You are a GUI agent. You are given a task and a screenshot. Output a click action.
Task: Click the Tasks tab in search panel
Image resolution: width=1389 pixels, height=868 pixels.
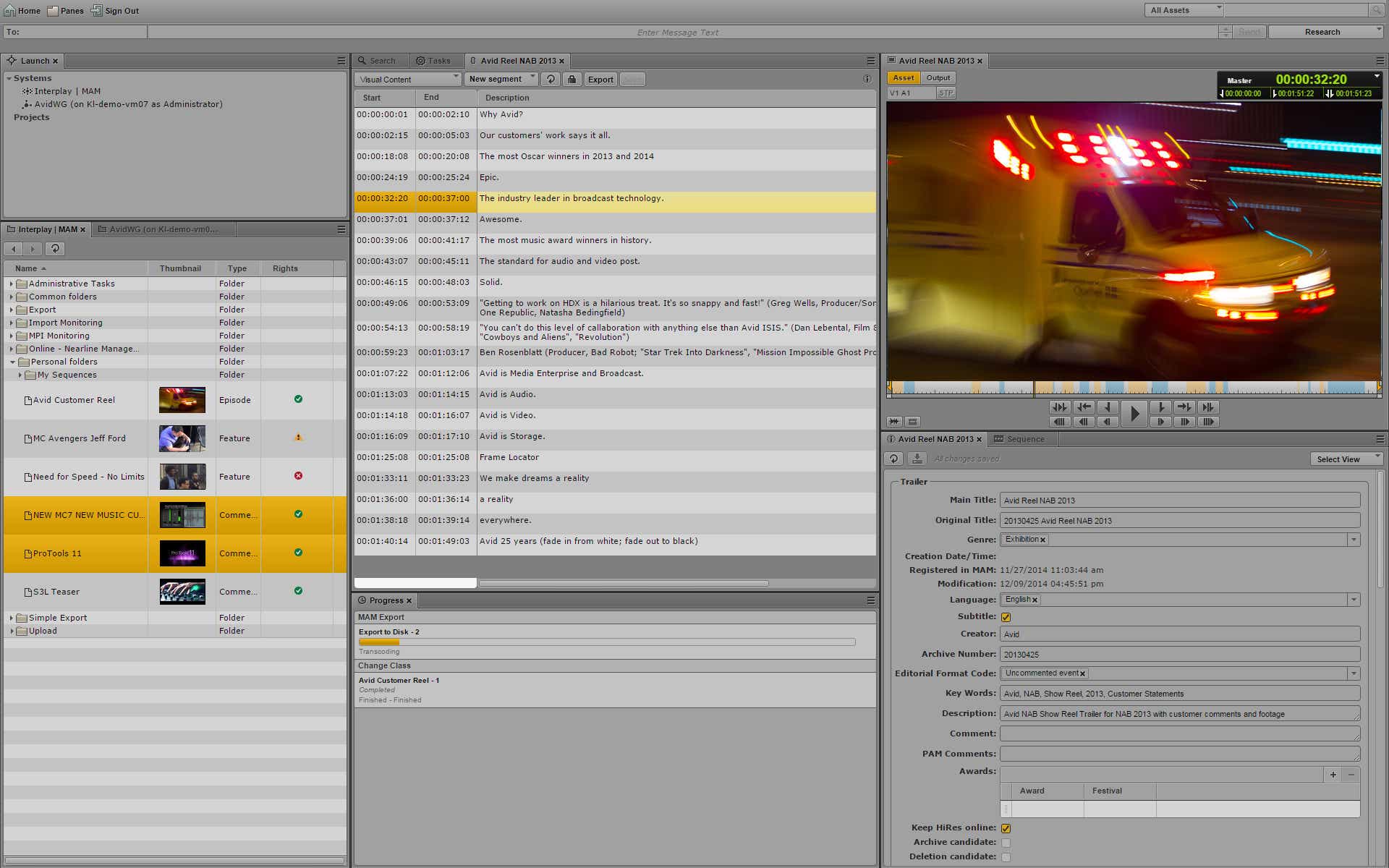(436, 60)
